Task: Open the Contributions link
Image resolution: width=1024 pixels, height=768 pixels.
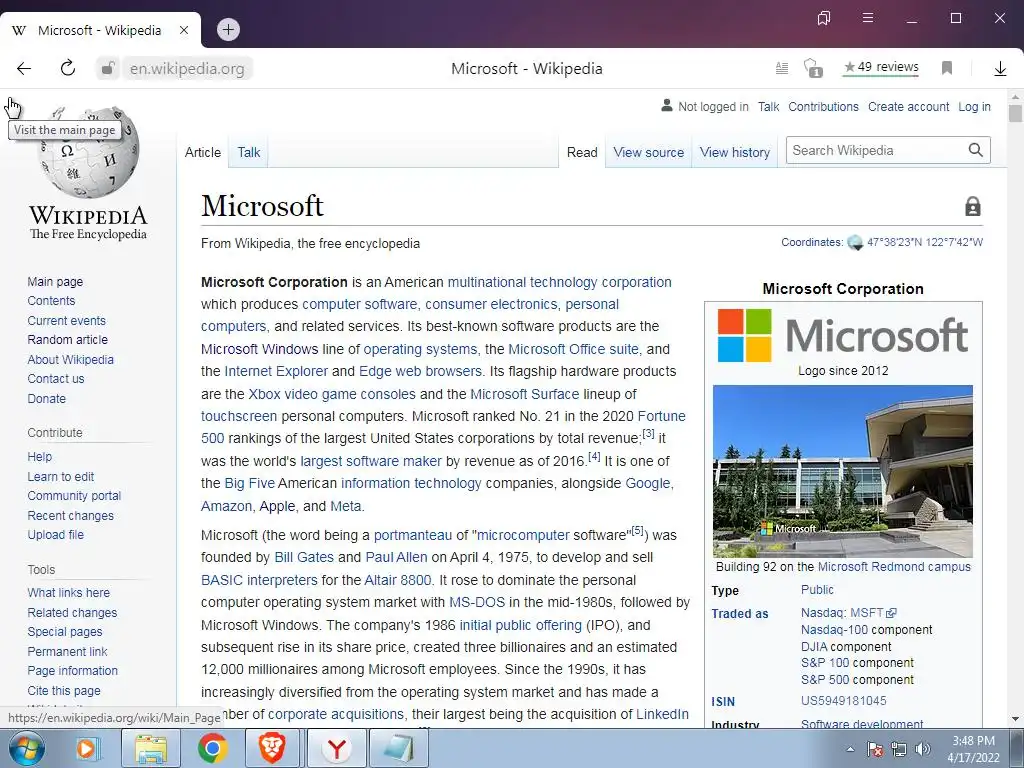Action: 824,106
